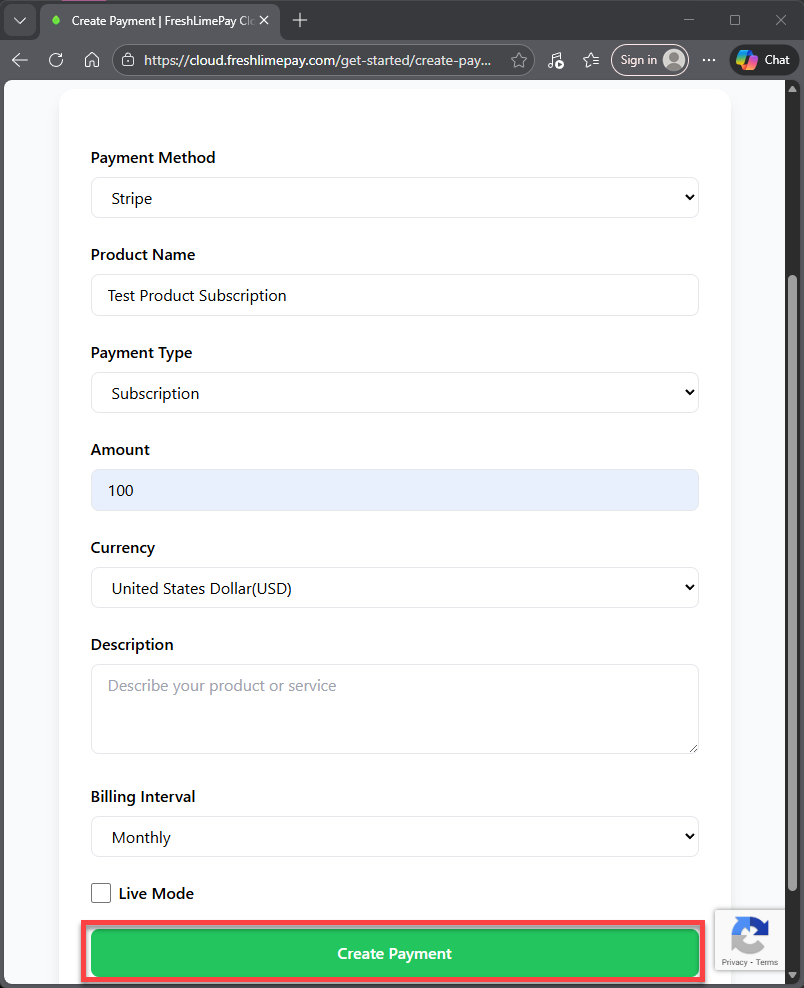The width and height of the screenshot is (804, 988).
Task: Enable the Live Mode checkbox
Action: [x=101, y=893]
